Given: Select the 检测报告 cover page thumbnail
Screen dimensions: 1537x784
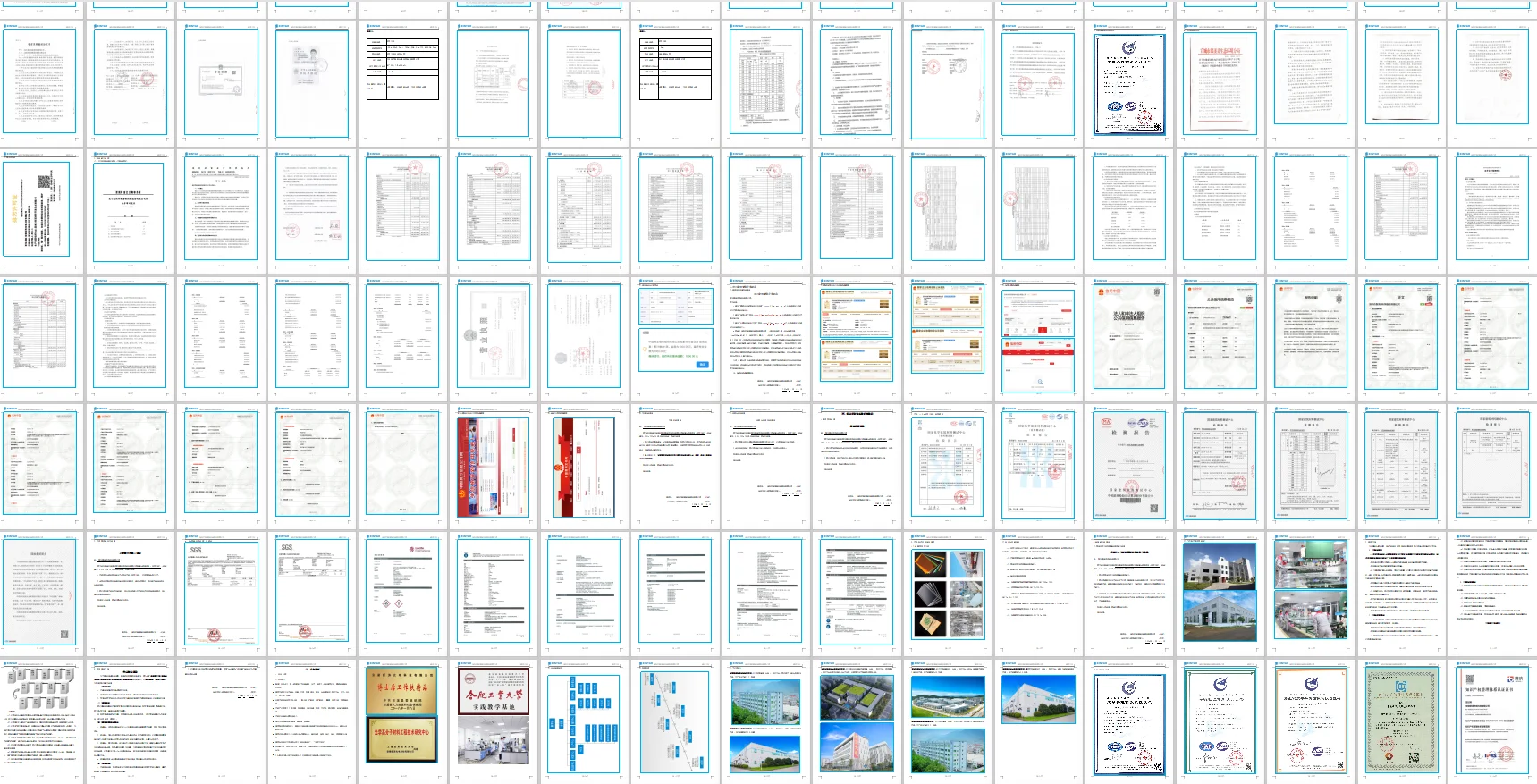Looking at the screenshot, I should point(1129,467).
